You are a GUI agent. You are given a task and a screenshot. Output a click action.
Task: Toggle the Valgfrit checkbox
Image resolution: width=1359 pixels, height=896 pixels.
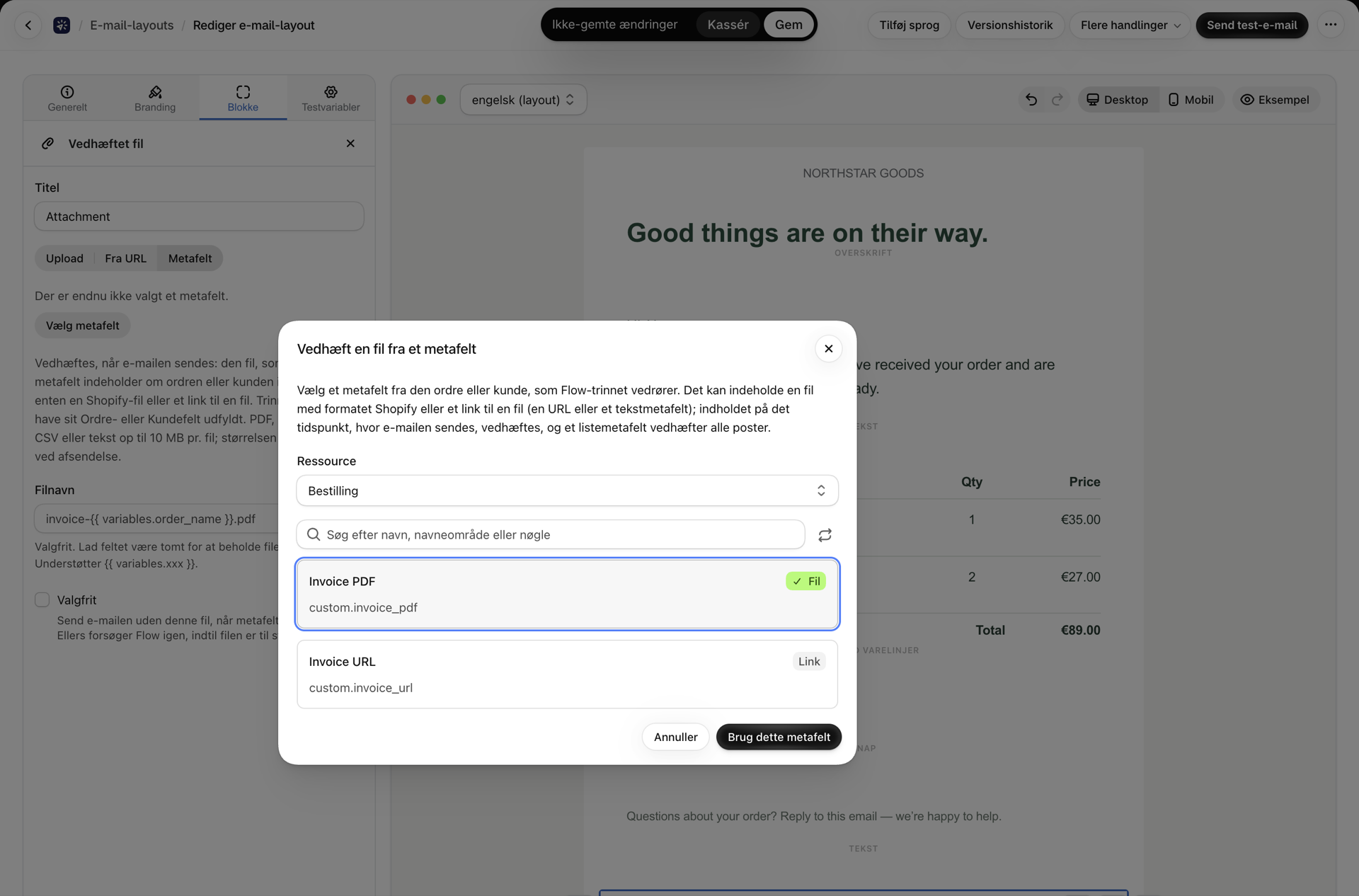click(x=42, y=599)
